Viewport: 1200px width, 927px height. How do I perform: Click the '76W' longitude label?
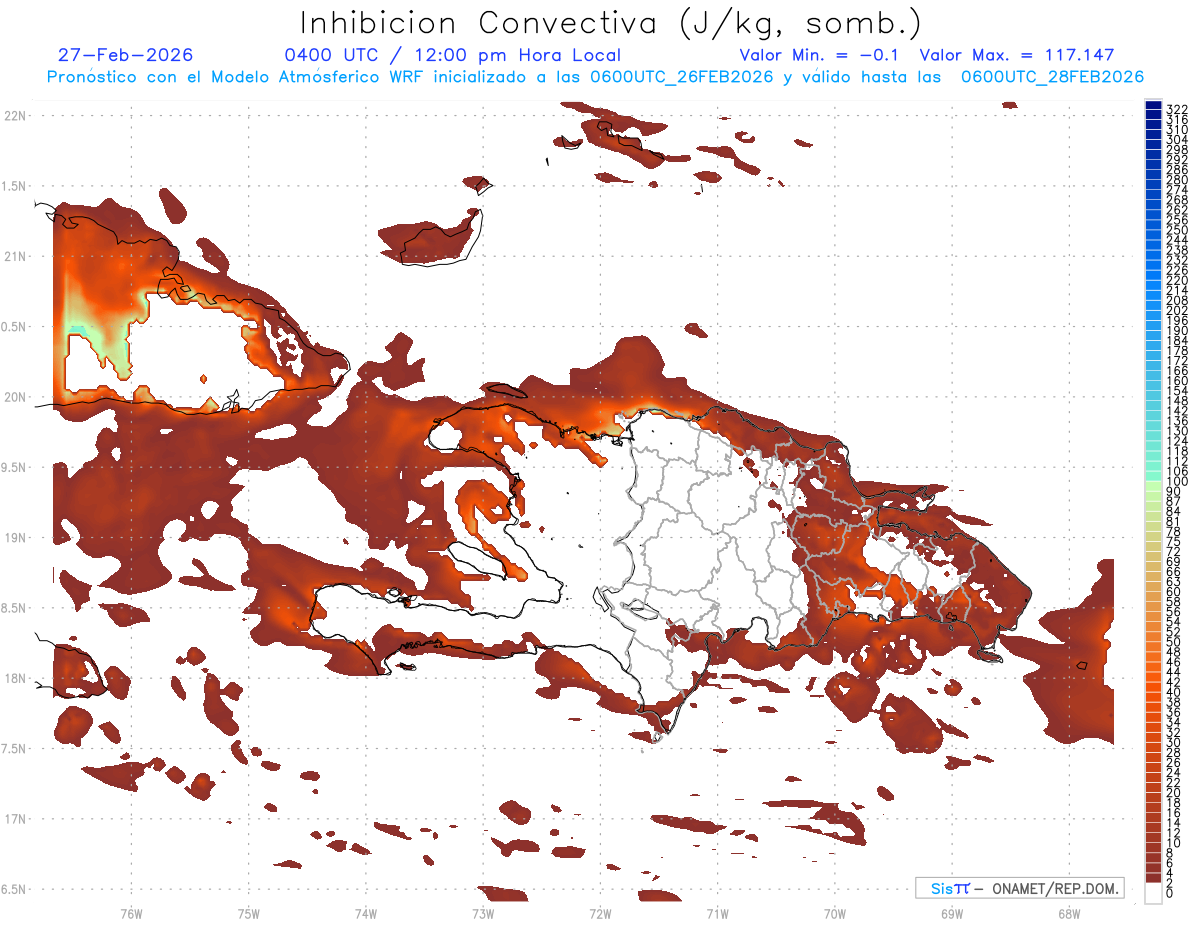click(131, 913)
